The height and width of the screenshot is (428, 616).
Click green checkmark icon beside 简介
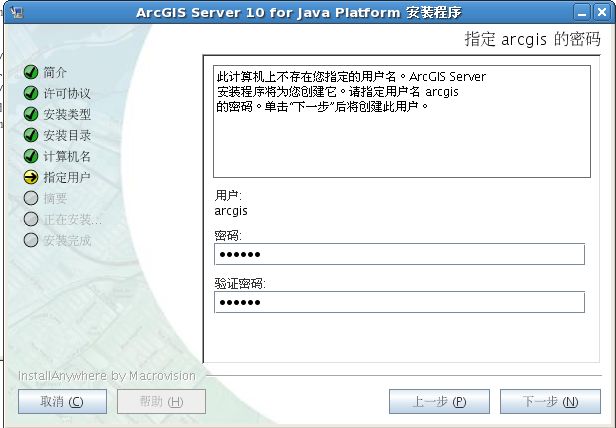pos(31,72)
